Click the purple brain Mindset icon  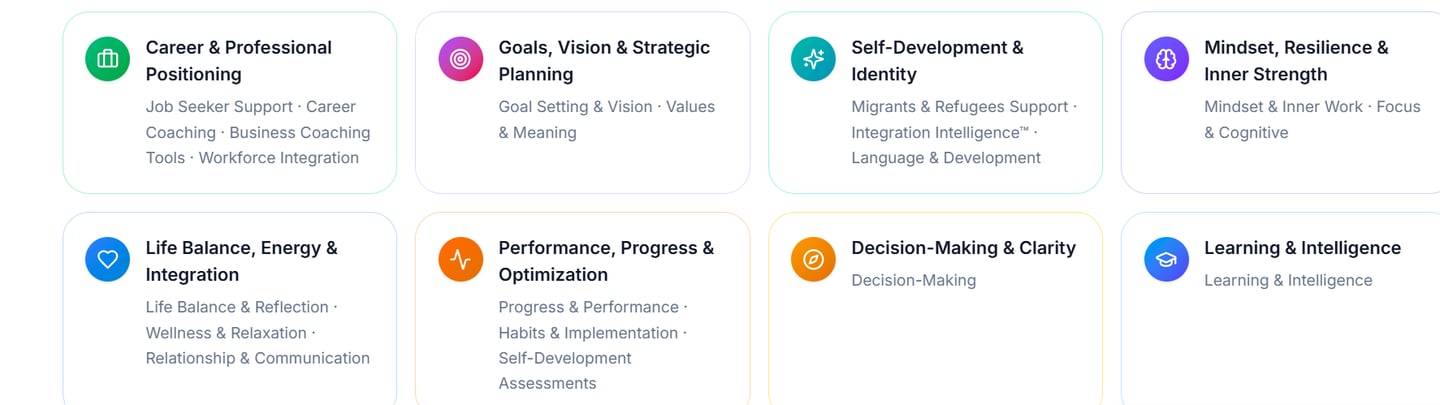(x=1166, y=59)
